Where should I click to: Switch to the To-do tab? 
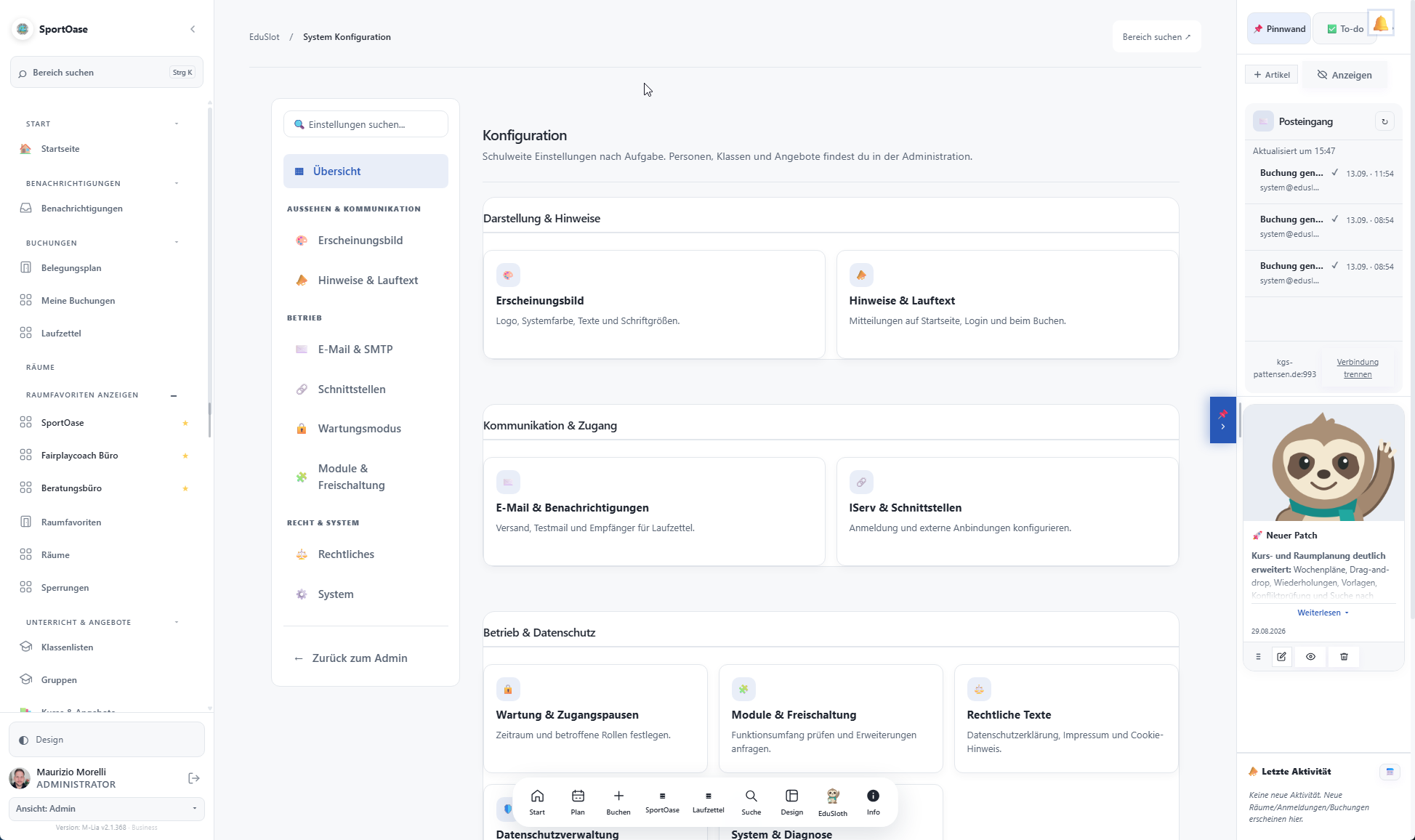[x=1345, y=29]
